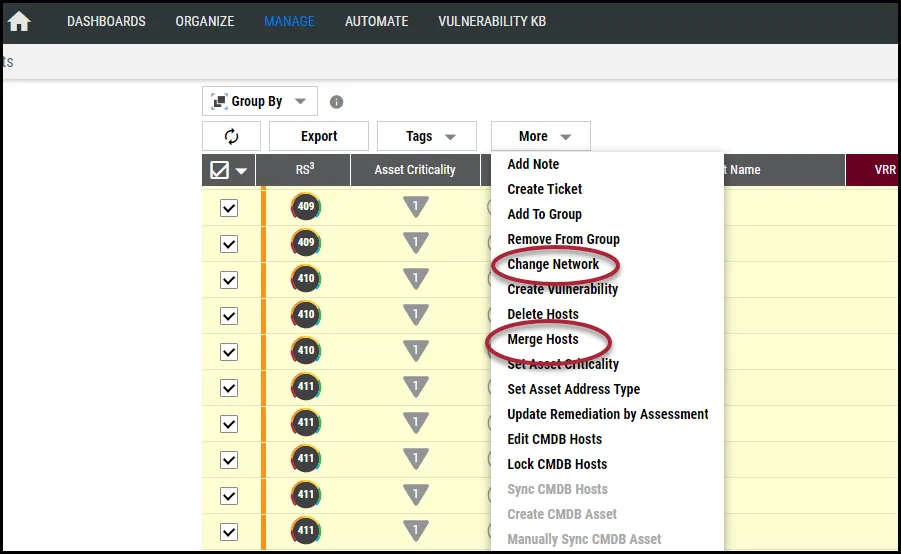Sort by Asset Criticality column header
This screenshot has height=554, width=901.
[415, 170]
